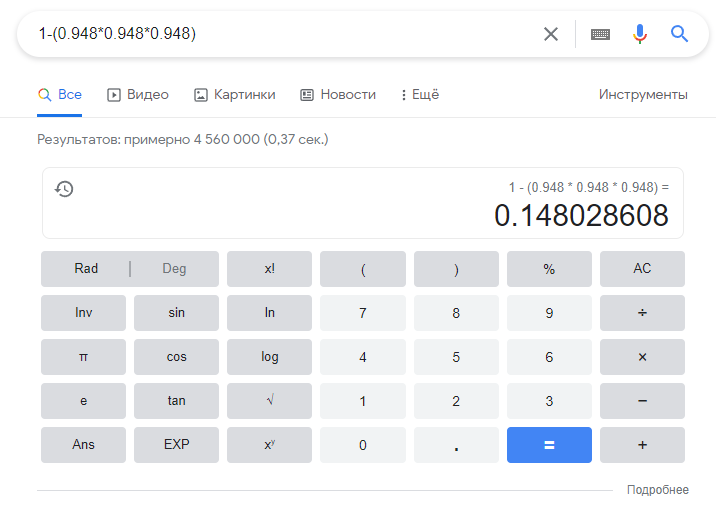Click the sin function key

[176, 313]
